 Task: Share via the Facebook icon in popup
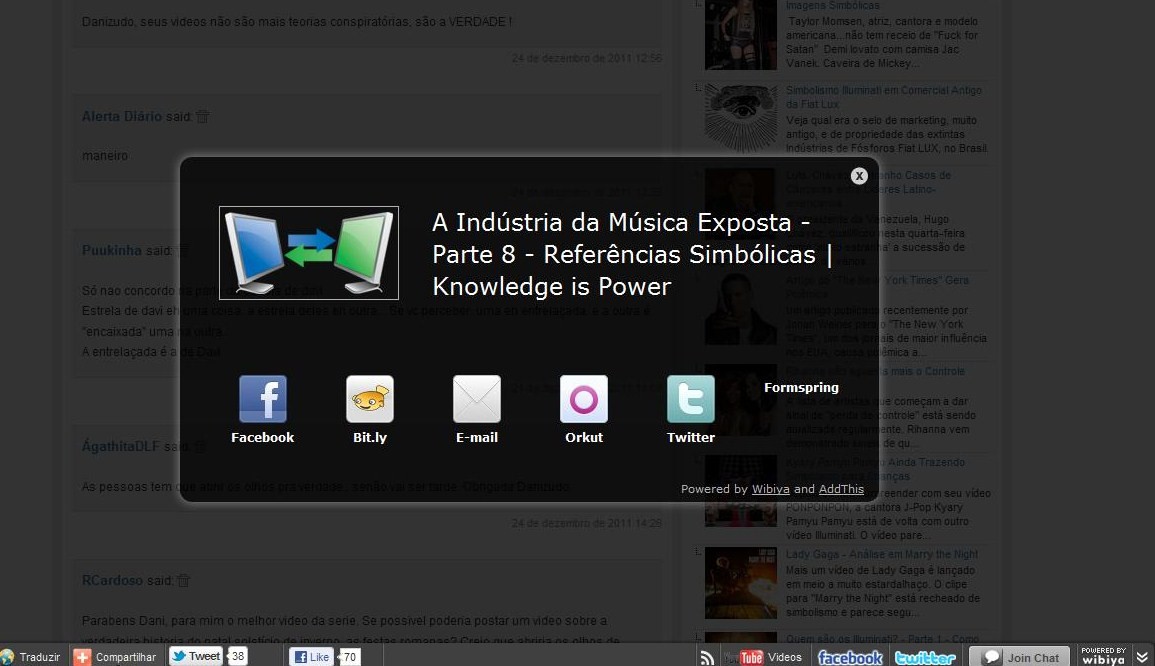(x=263, y=399)
